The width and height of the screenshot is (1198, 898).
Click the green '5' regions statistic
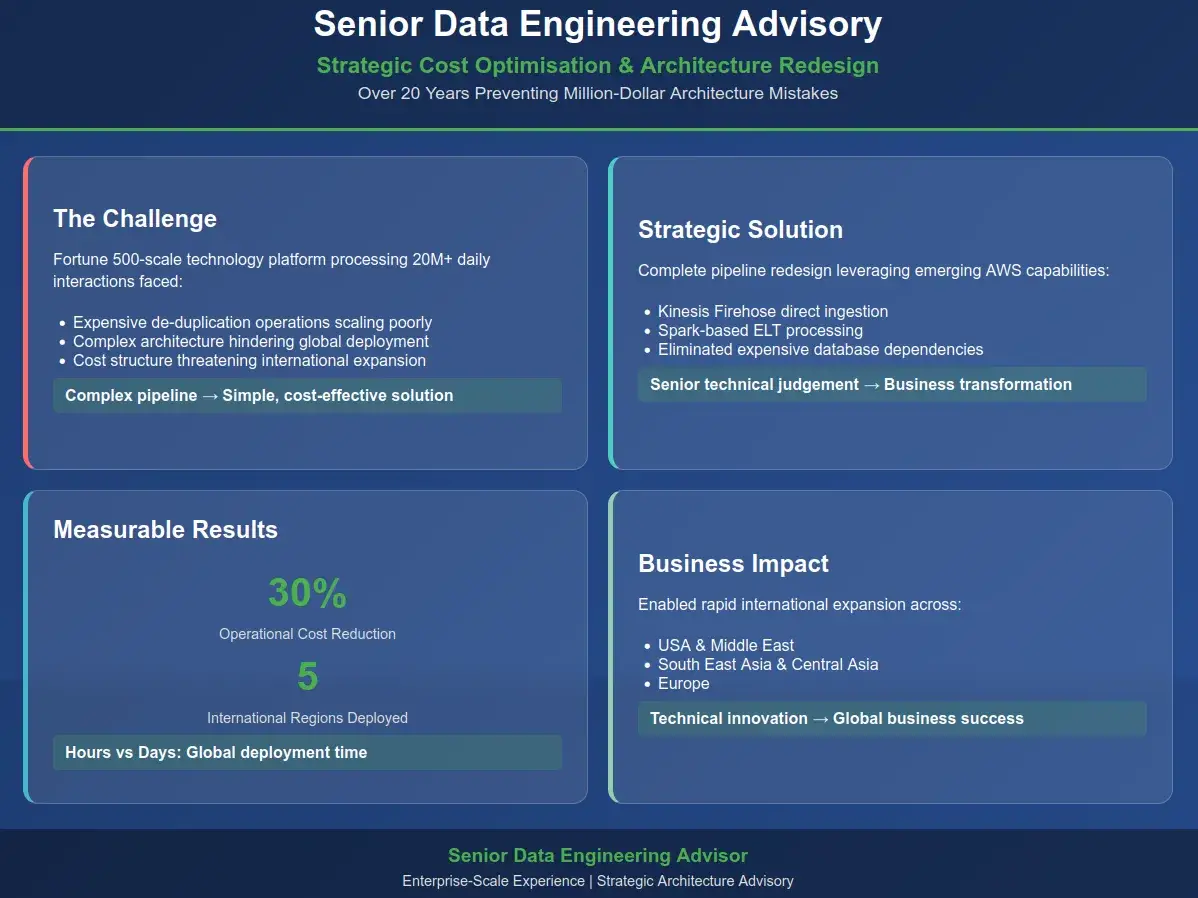[307, 678]
